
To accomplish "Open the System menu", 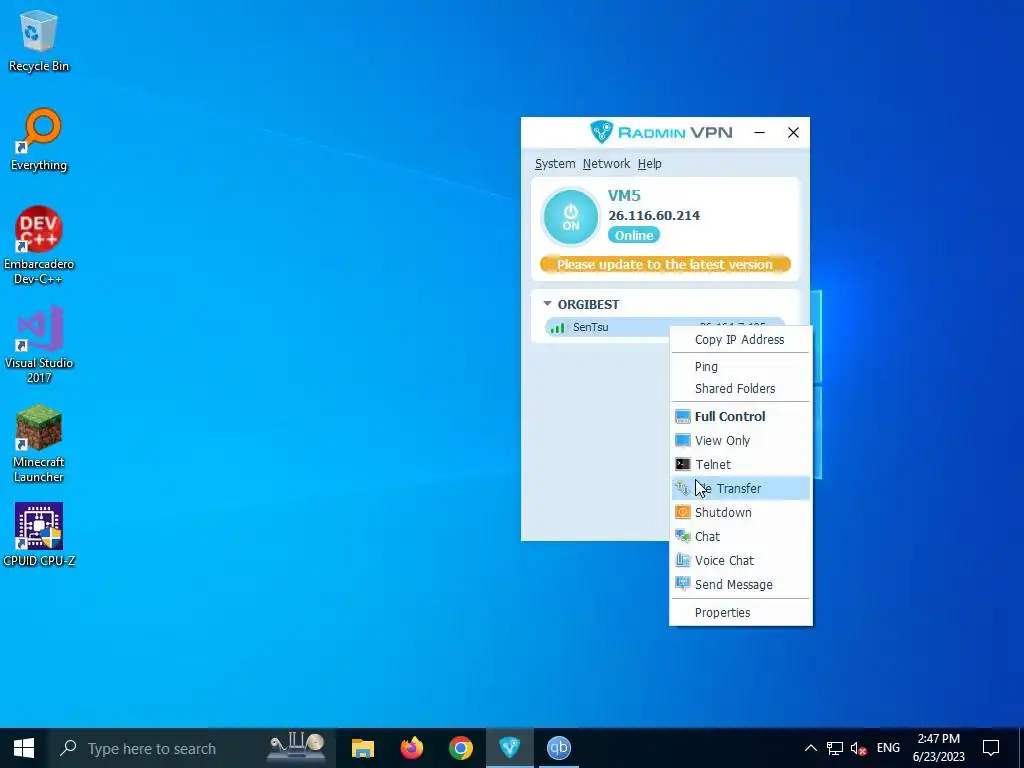I will point(555,164).
